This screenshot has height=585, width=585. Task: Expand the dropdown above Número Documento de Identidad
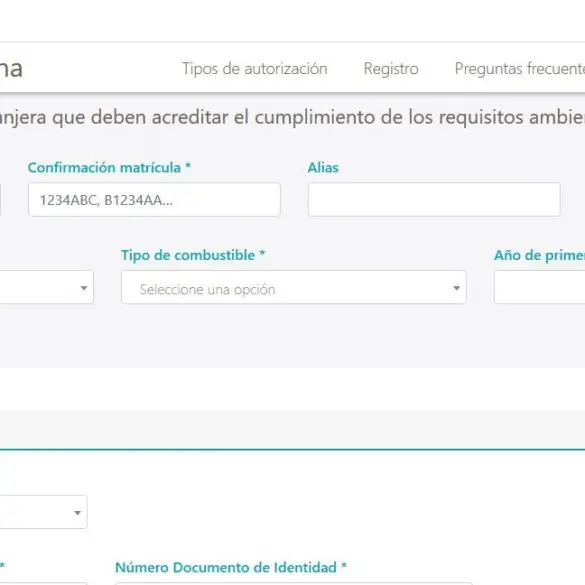click(44, 512)
